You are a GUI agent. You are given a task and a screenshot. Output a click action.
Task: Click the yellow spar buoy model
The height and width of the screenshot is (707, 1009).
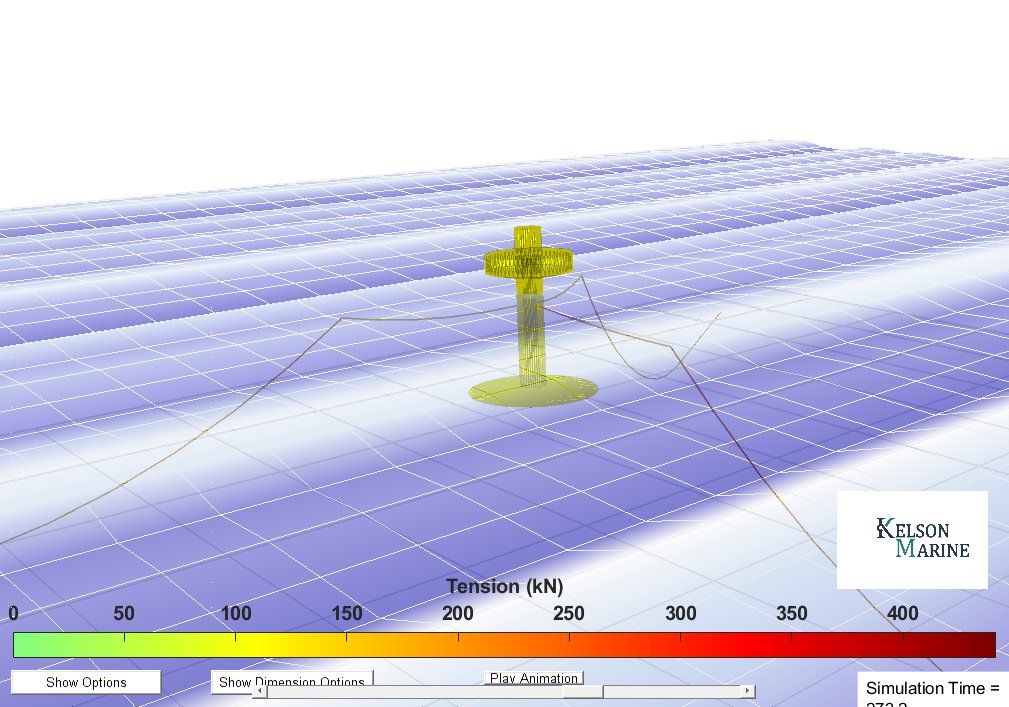[530, 315]
